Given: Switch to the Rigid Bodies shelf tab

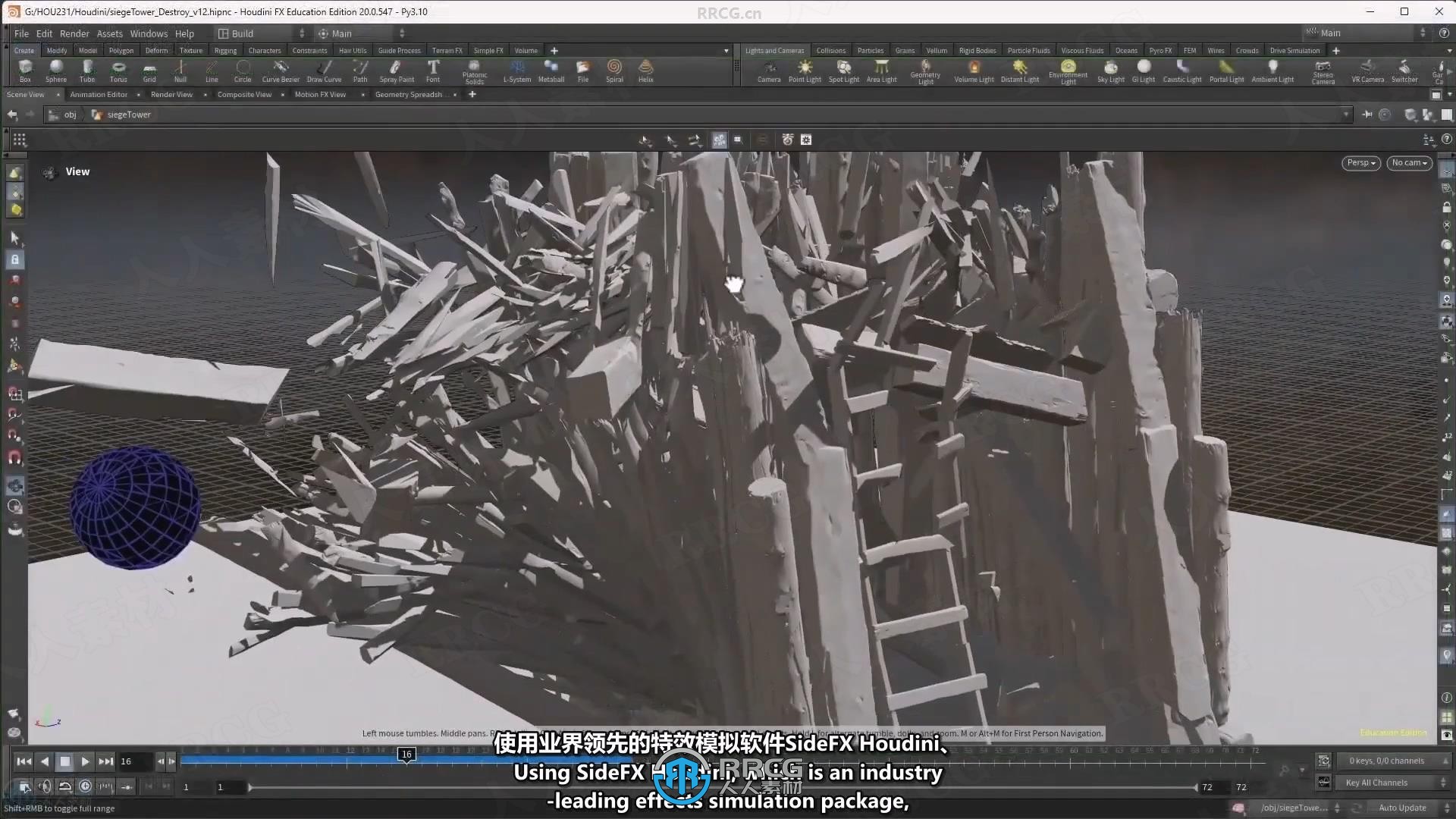Looking at the screenshot, I should [x=977, y=51].
